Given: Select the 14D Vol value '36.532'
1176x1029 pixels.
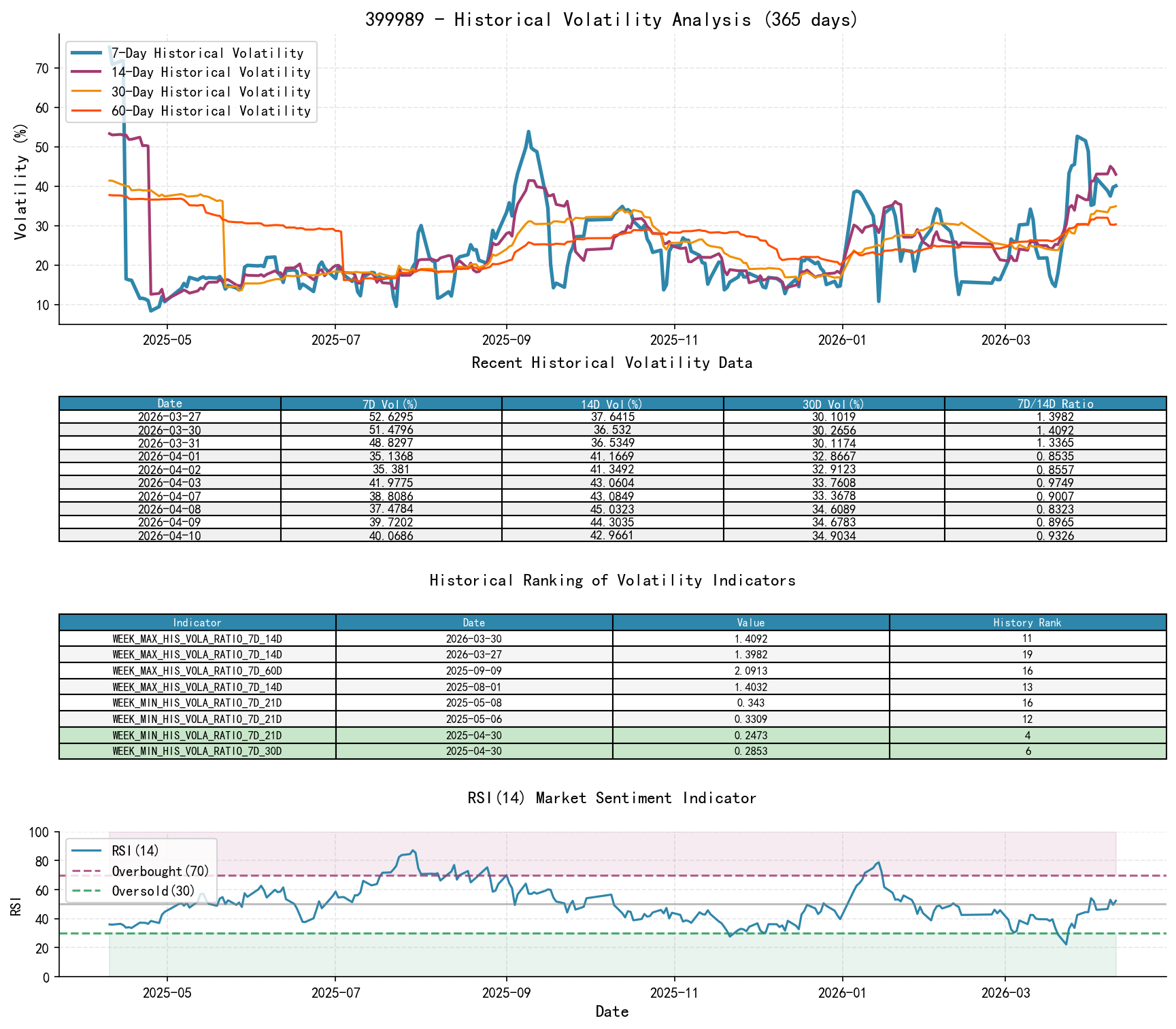Looking at the screenshot, I should (x=613, y=430).
